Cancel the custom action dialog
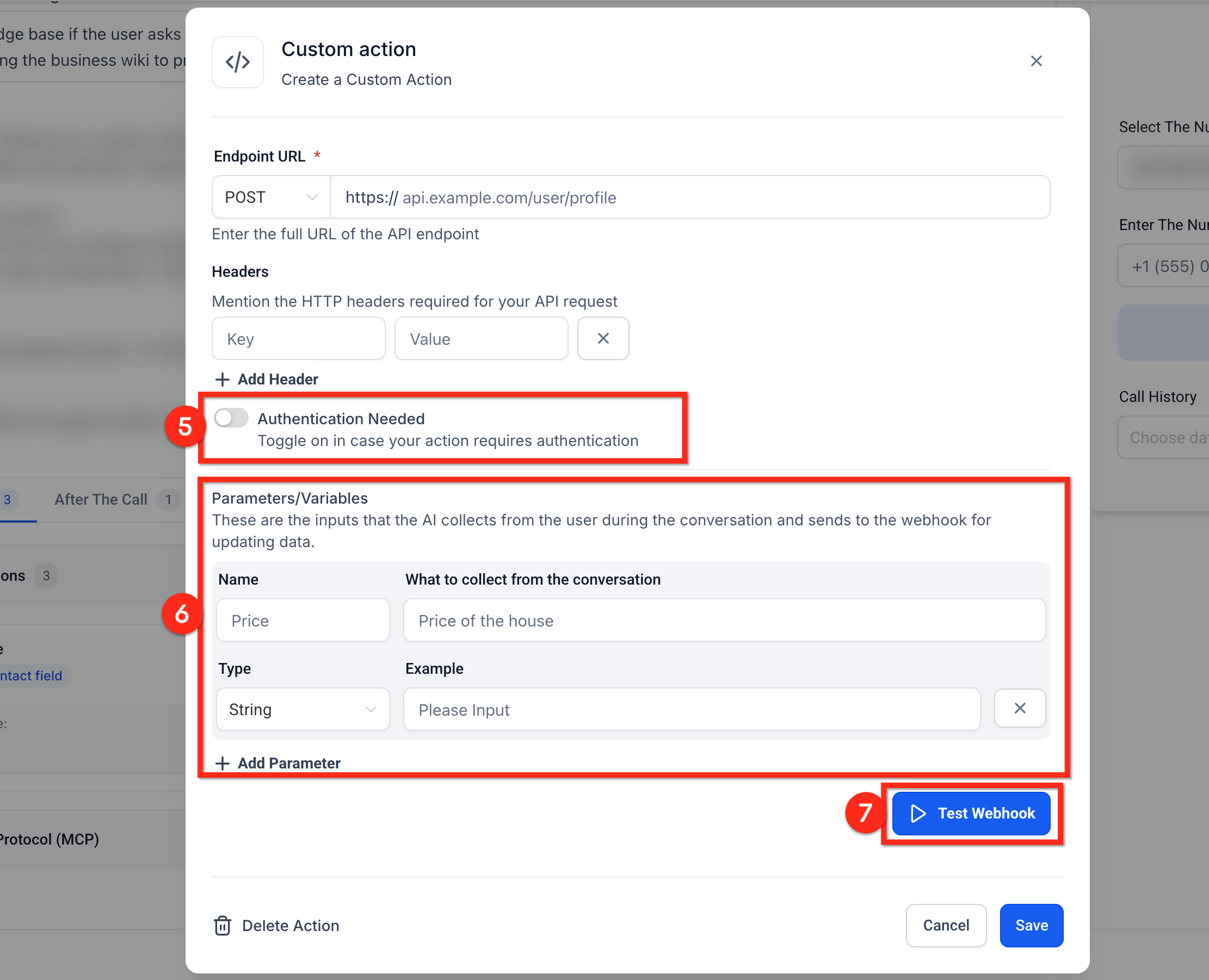Viewport: 1209px width, 980px height. coord(945,925)
